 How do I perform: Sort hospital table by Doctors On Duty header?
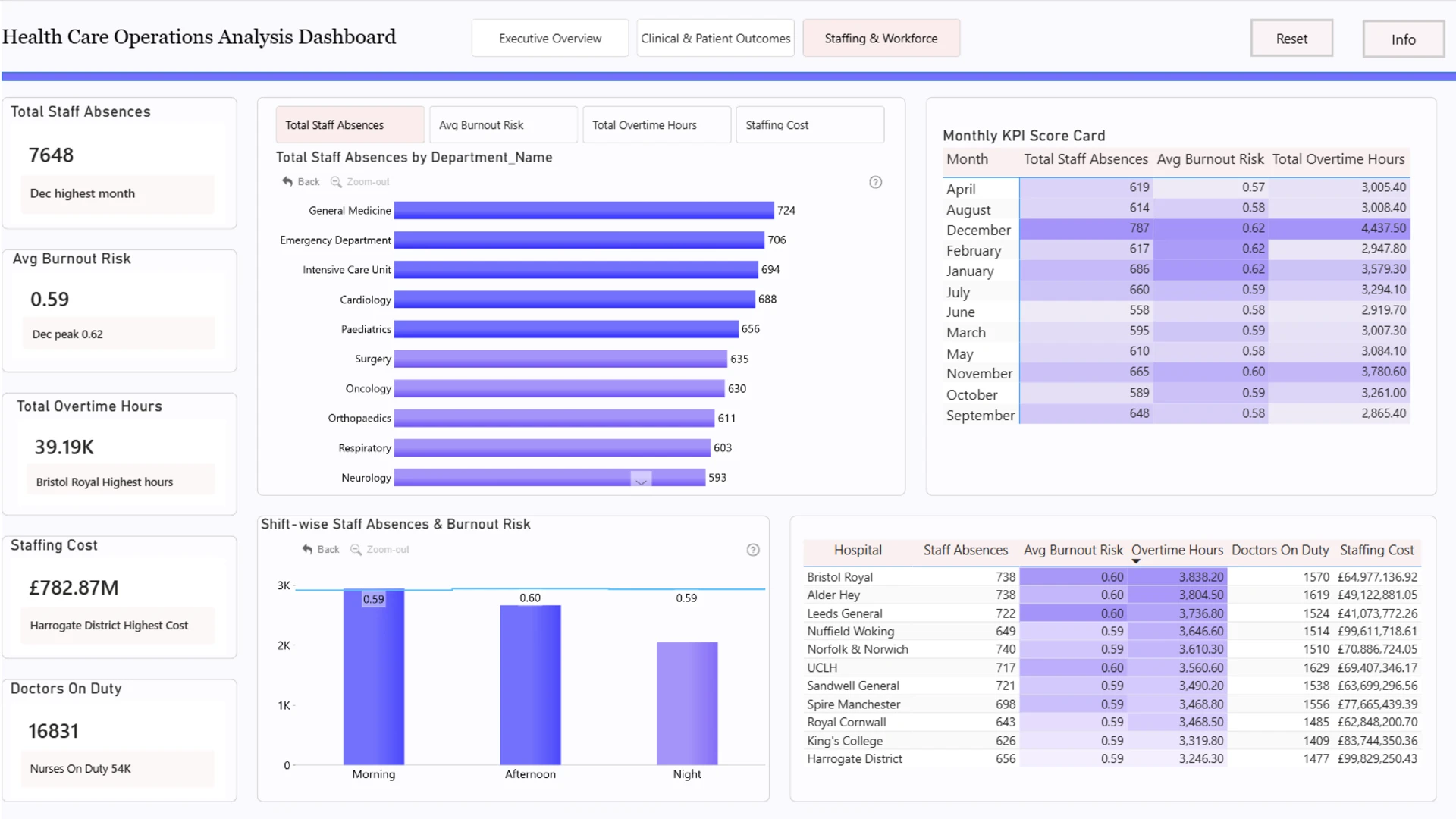(1280, 550)
